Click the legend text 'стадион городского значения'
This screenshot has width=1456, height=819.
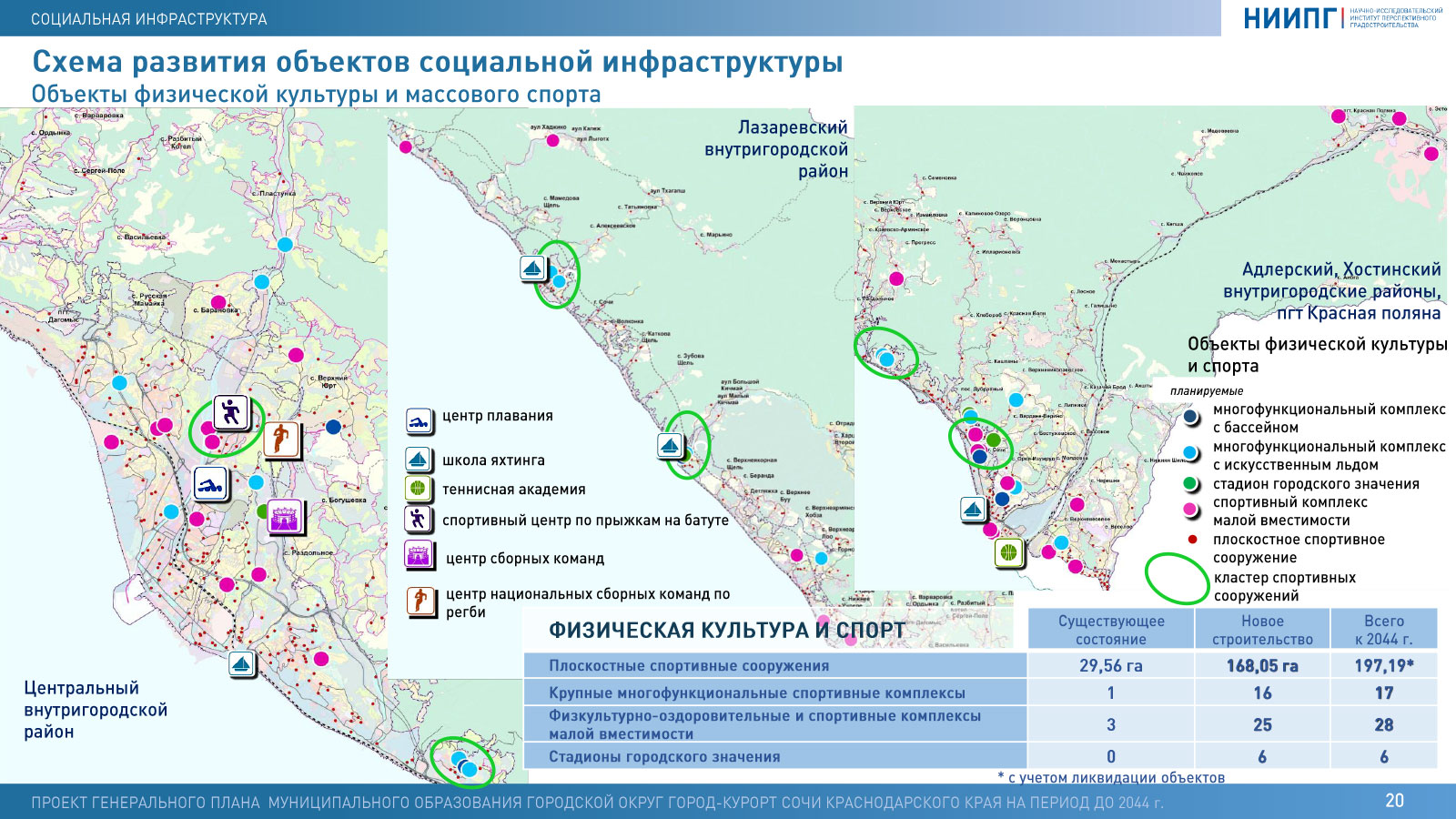(1316, 484)
